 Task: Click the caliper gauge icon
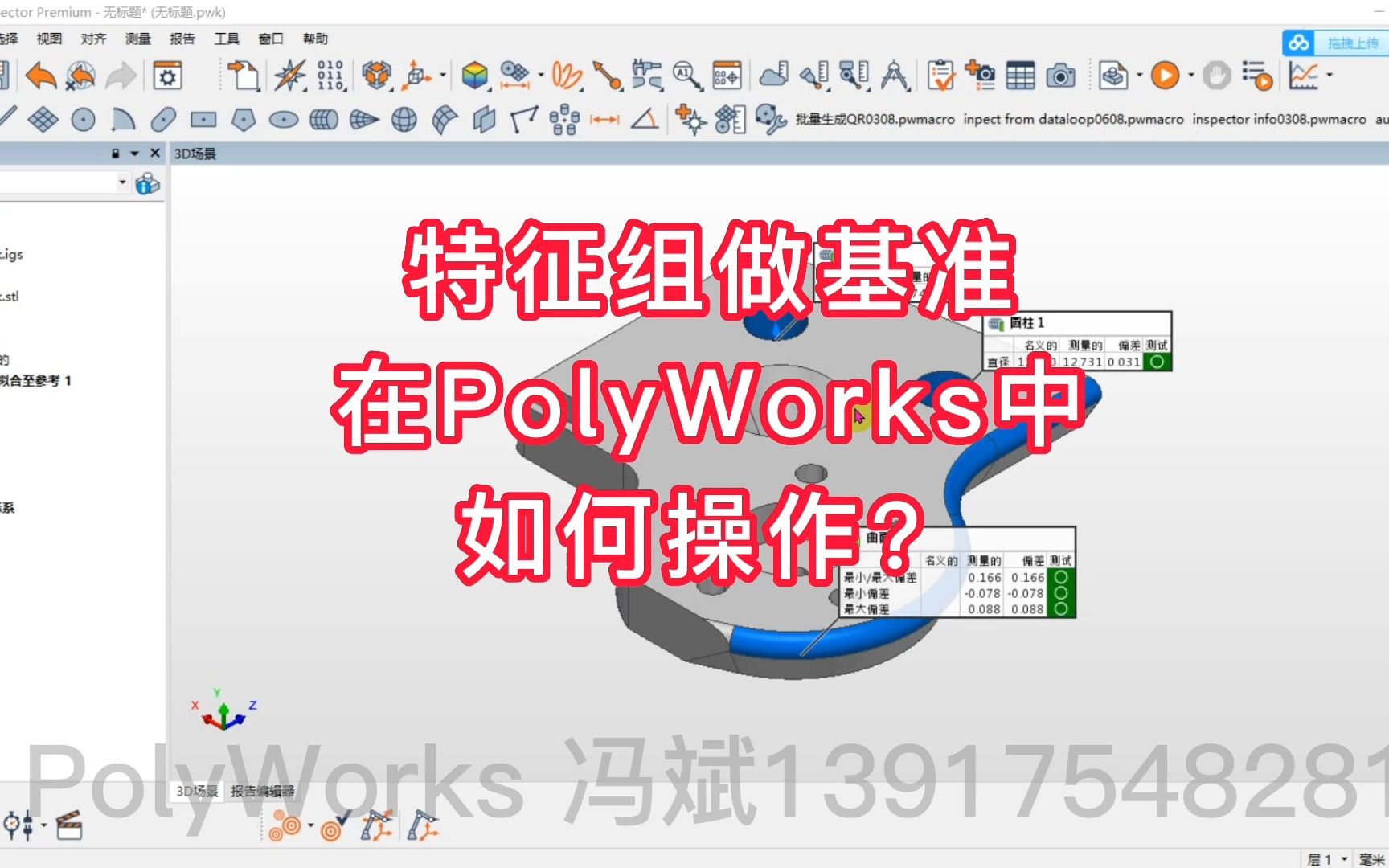click(x=646, y=76)
